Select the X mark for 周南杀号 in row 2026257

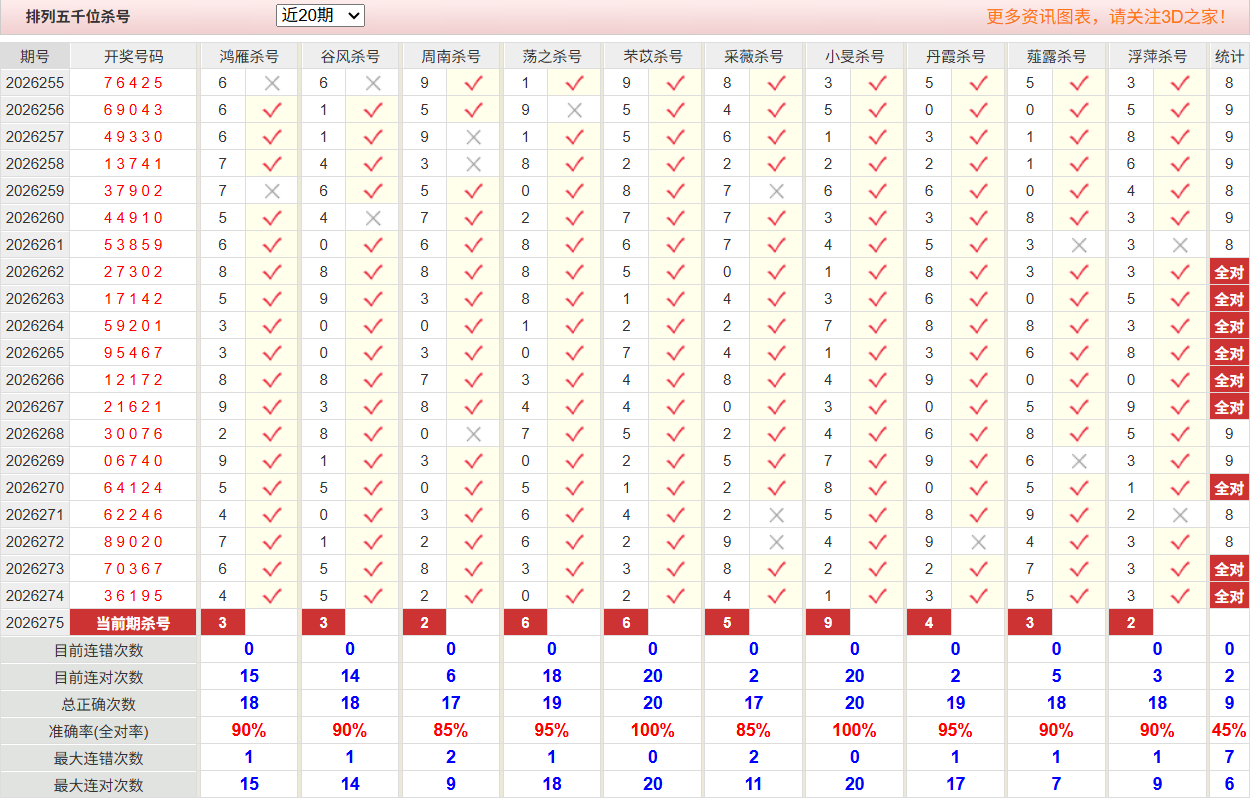(474, 137)
